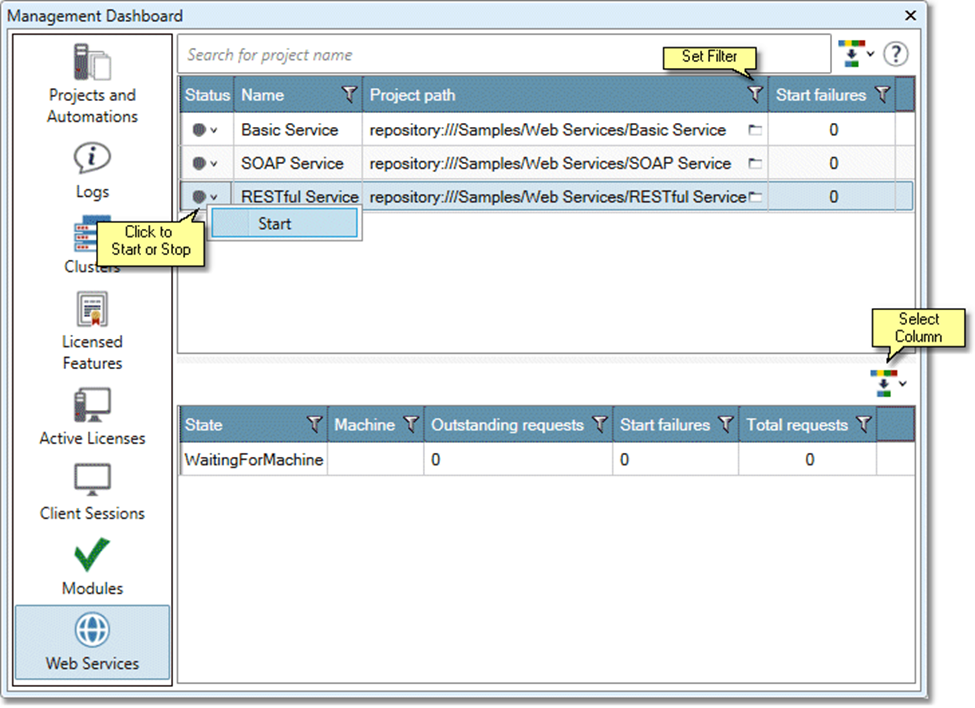The width and height of the screenshot is (975, 708).
Task: Open lower Select Column dropdown above State table
Action: pos(888,383)
